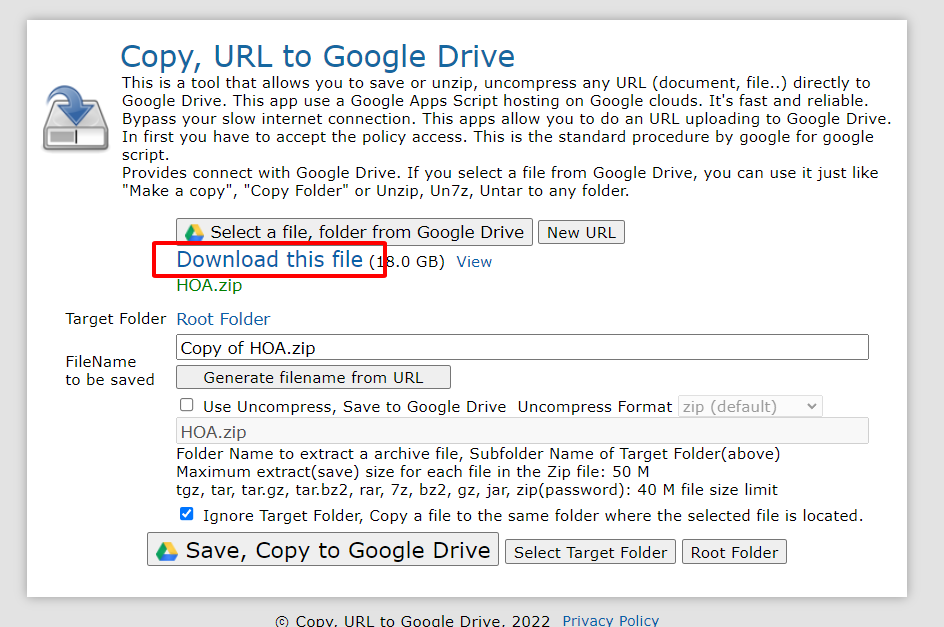Open the Root Folder target link
Image resolution: width=944 pixels, height=627 pixels.
point(223,319)
